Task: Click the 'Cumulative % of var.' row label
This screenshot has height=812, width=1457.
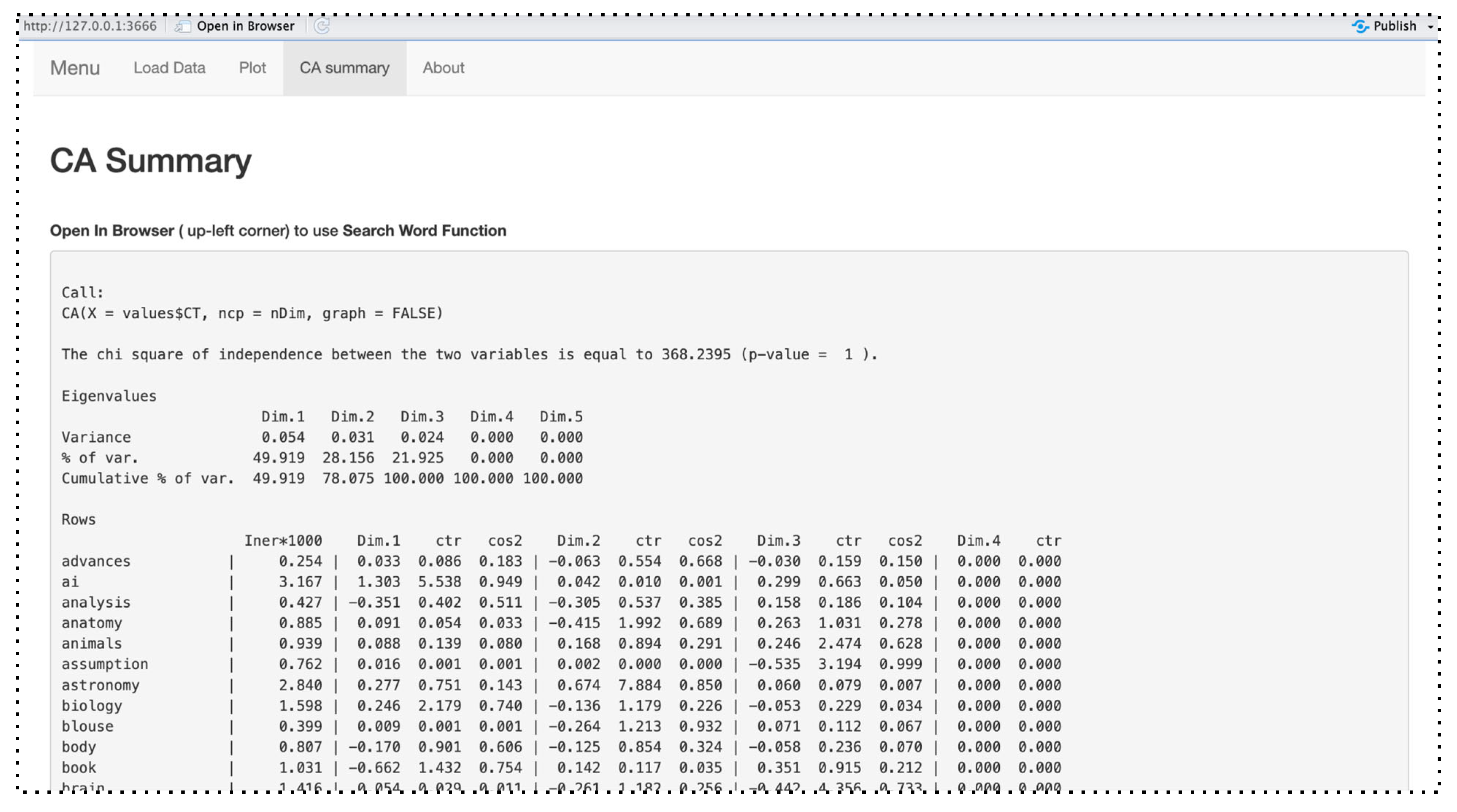Action: (x=147, y=478)
